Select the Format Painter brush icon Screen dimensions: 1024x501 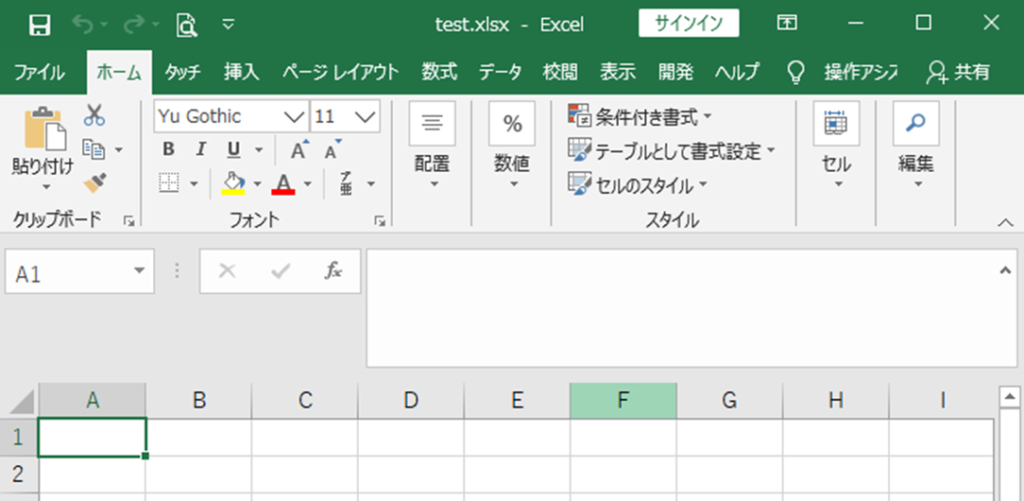95,183
